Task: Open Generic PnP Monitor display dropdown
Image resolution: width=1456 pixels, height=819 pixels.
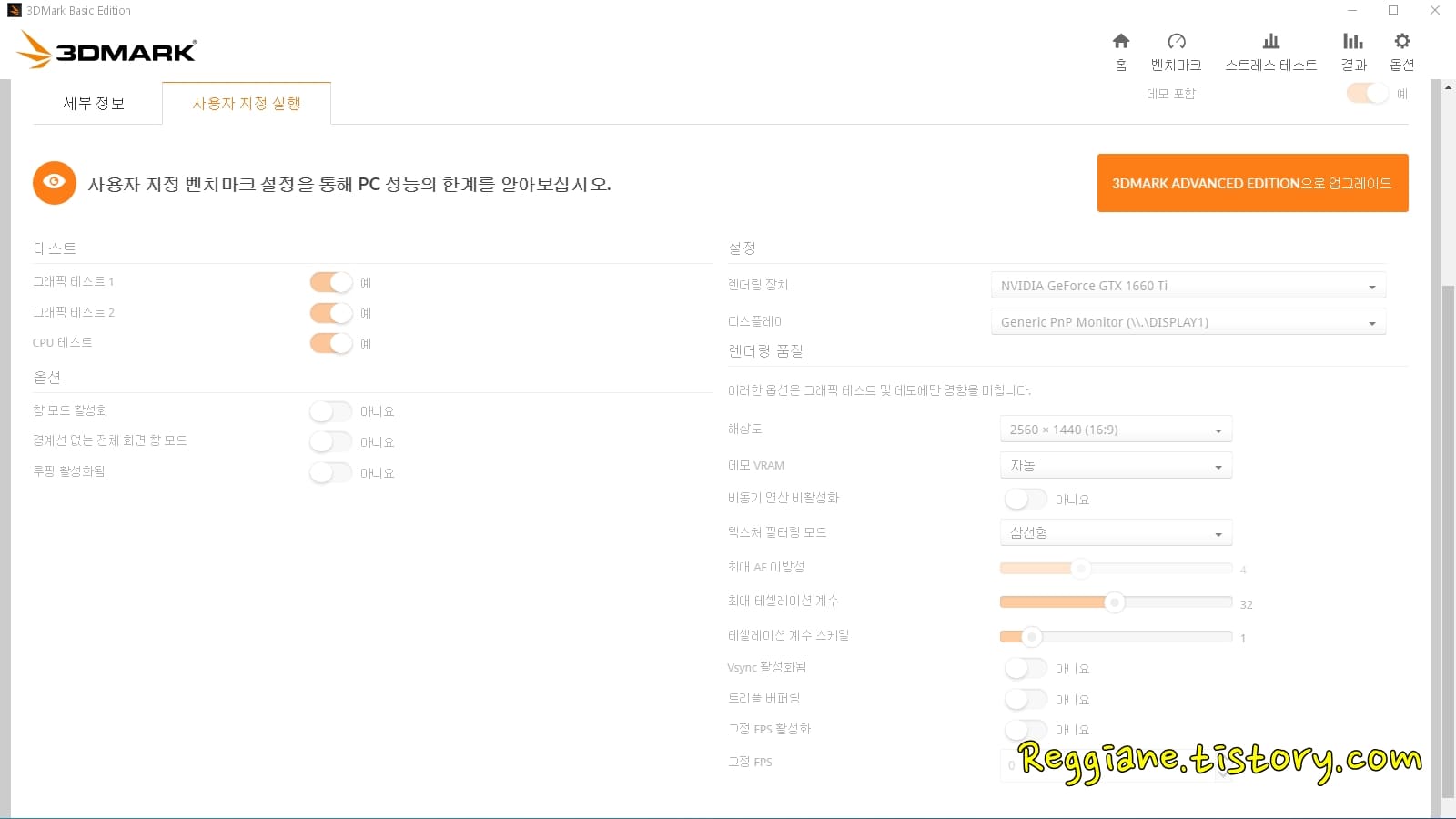Action: 1188,322
